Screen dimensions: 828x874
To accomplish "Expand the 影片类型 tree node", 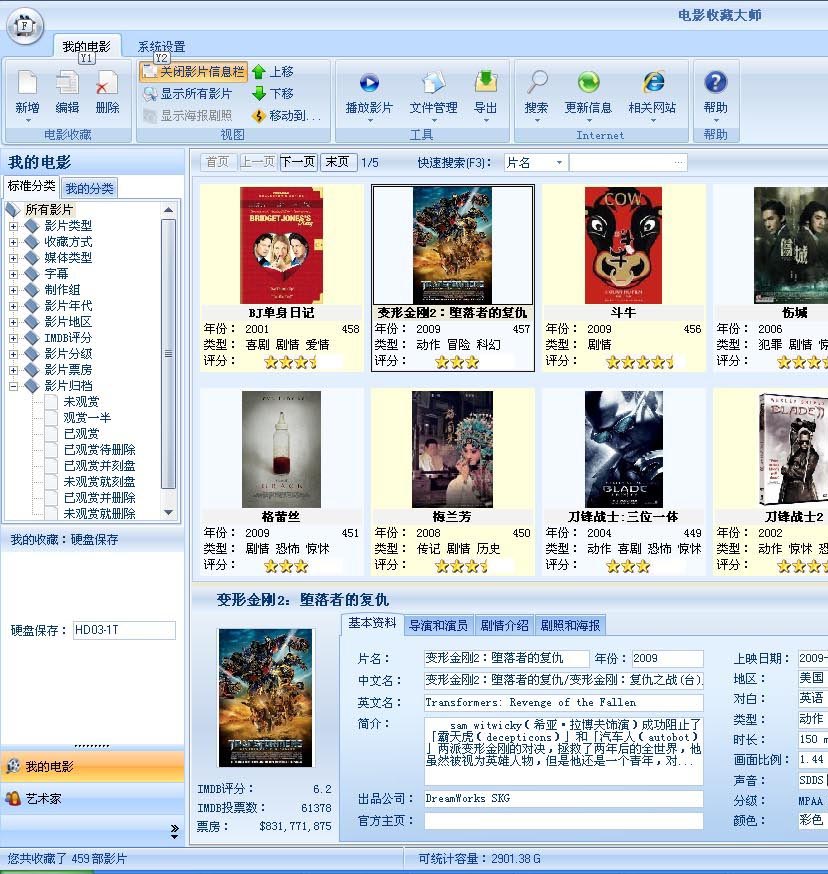I will 14,226.
